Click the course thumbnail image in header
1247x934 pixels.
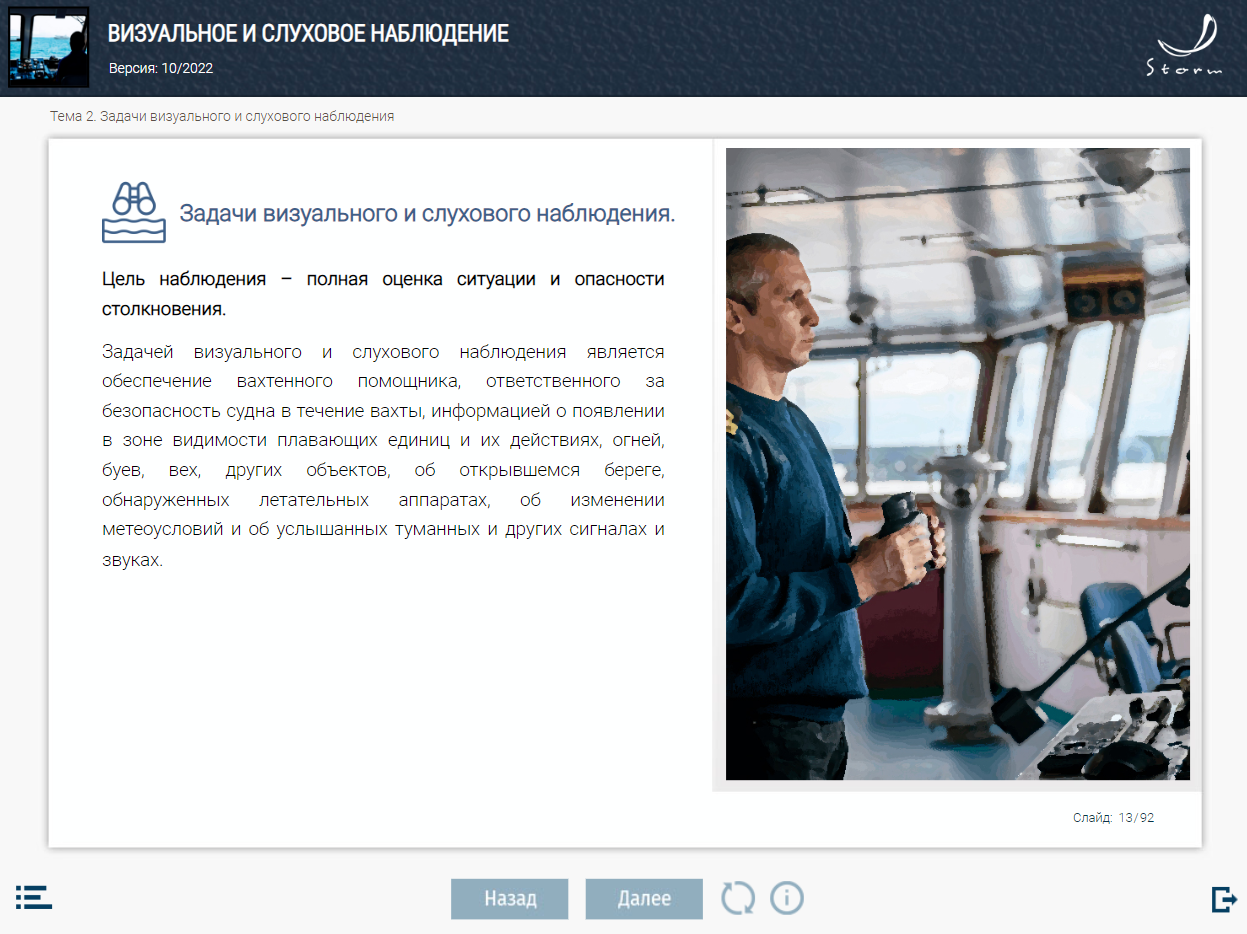click(x=49, y=47)
